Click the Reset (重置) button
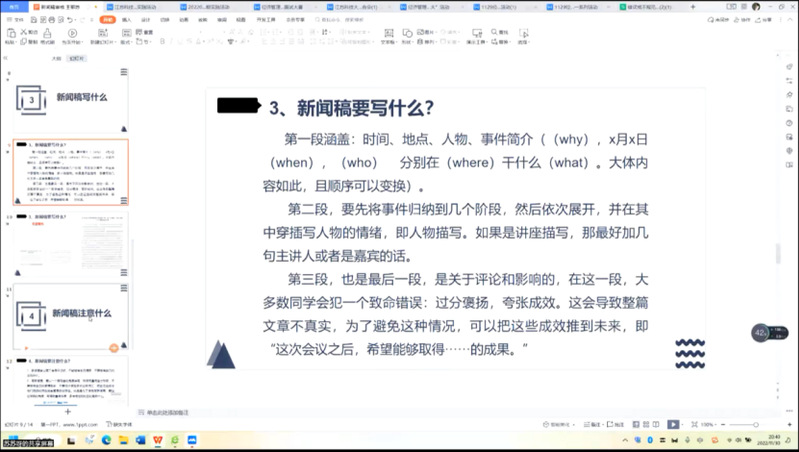This screenshot has height=452, width=799. click(146, 32)
